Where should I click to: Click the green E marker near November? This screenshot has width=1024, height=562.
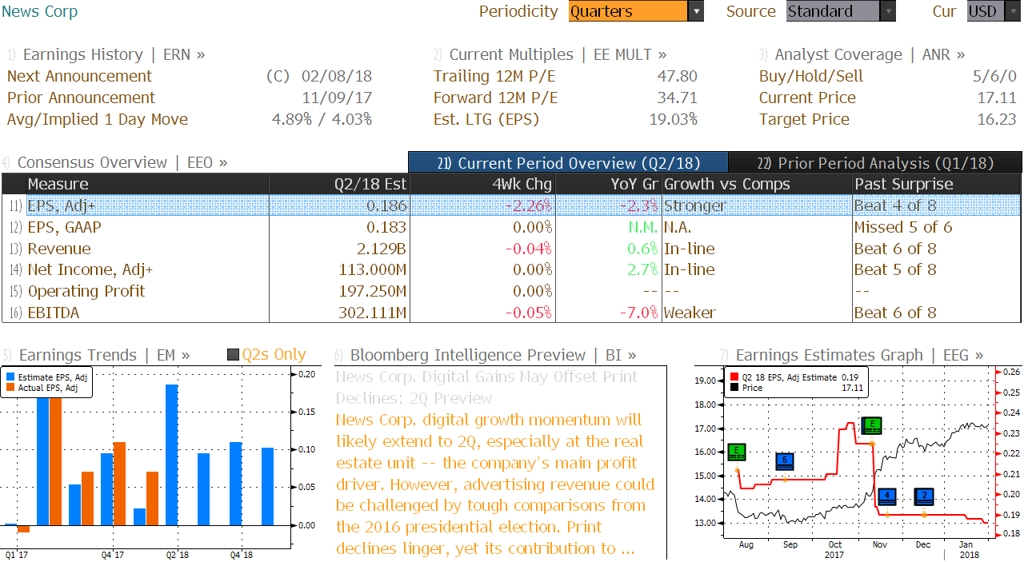coord(872,426)
